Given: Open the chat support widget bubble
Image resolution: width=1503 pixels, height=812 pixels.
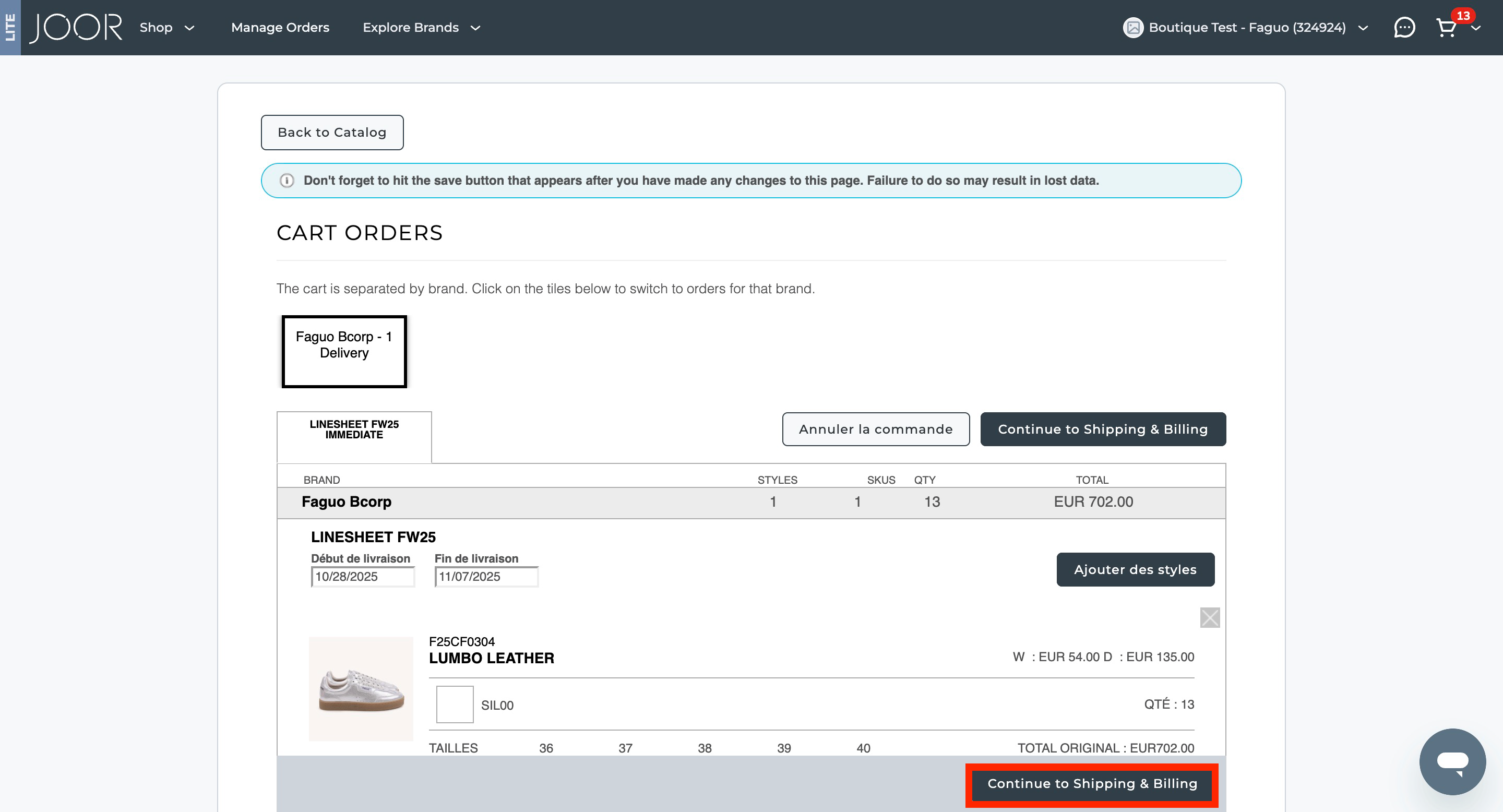Looking at the screenshot, I should [x=1452, y=761].
